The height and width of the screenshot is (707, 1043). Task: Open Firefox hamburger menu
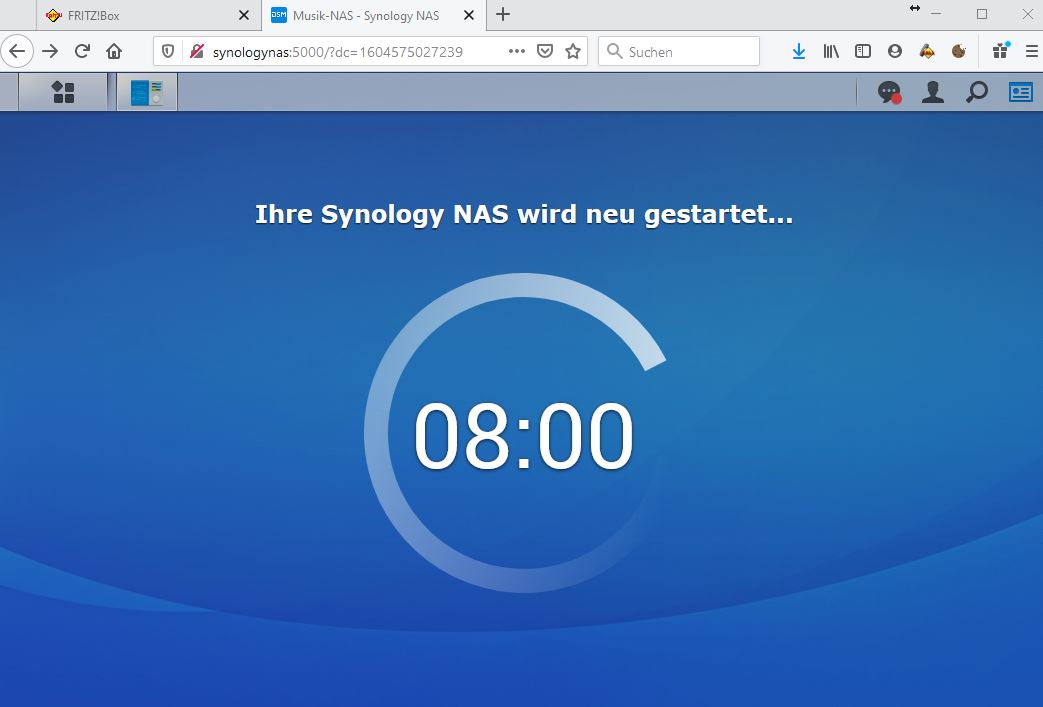pos(1032,51)
